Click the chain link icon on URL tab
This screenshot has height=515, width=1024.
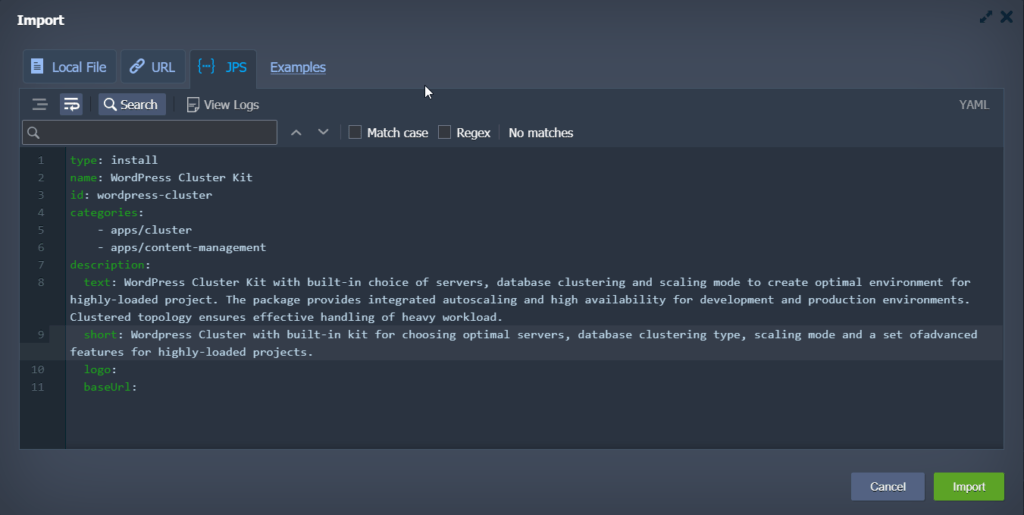pyautogui.click(x=136, y=66)
